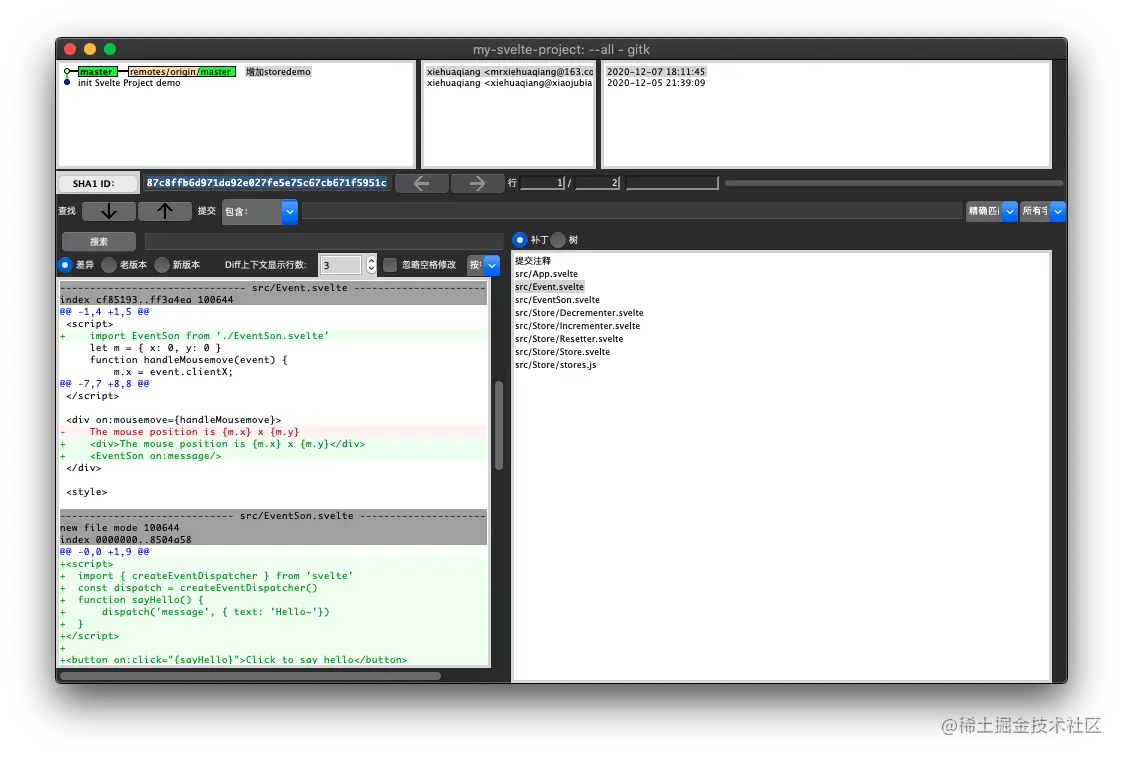The image size is (1123, 757).
Task: Click the progress bar beside row fields
Action: pyautogui.click(x=893, y=183)
